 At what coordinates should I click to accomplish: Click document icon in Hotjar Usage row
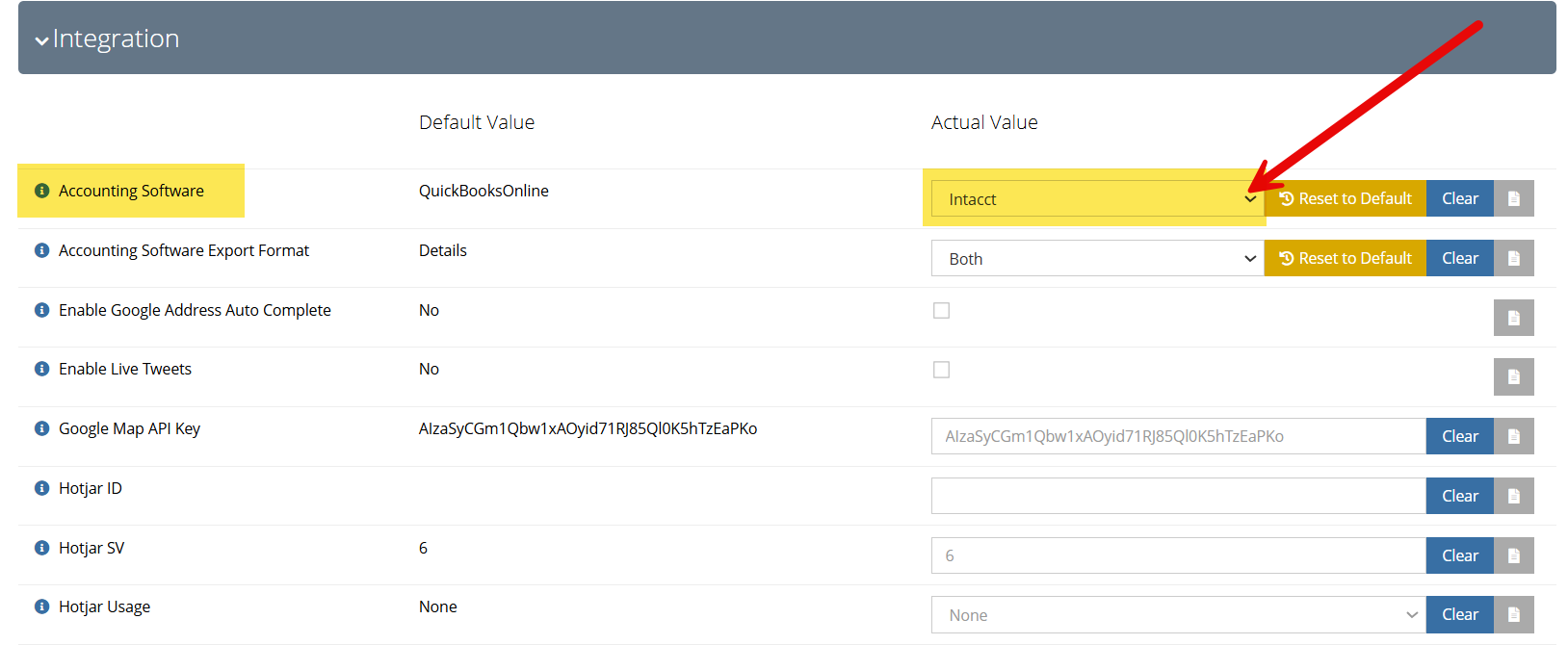pyautogui.click(x=1514, y=614)
